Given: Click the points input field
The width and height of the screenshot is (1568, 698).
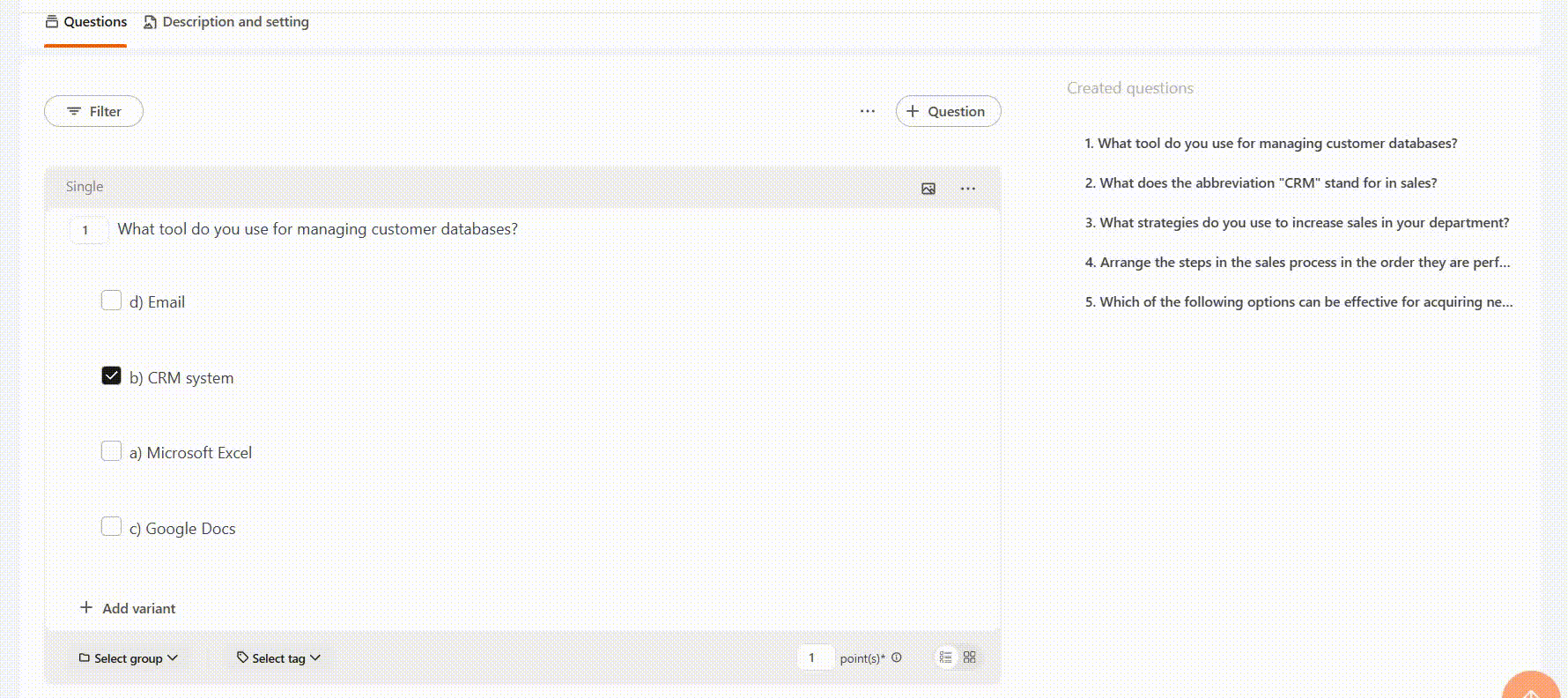Looking at the screenshot, I should point(814,657).
